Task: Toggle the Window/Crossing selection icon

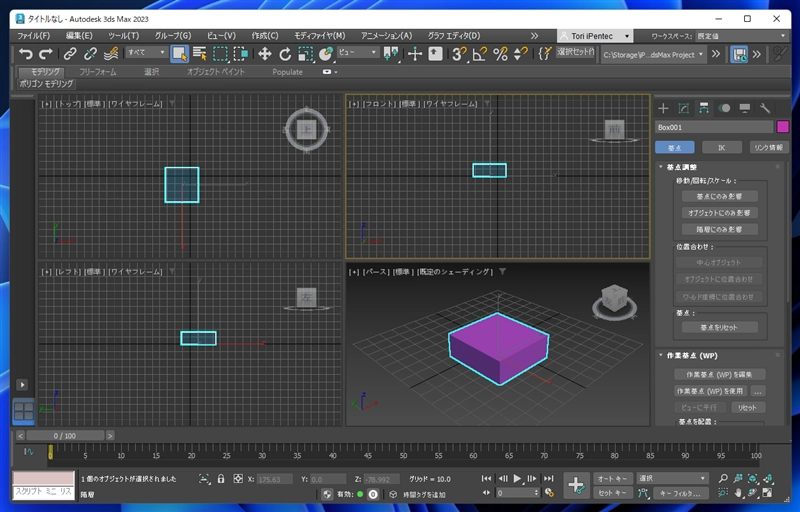Action: point(240,54)
